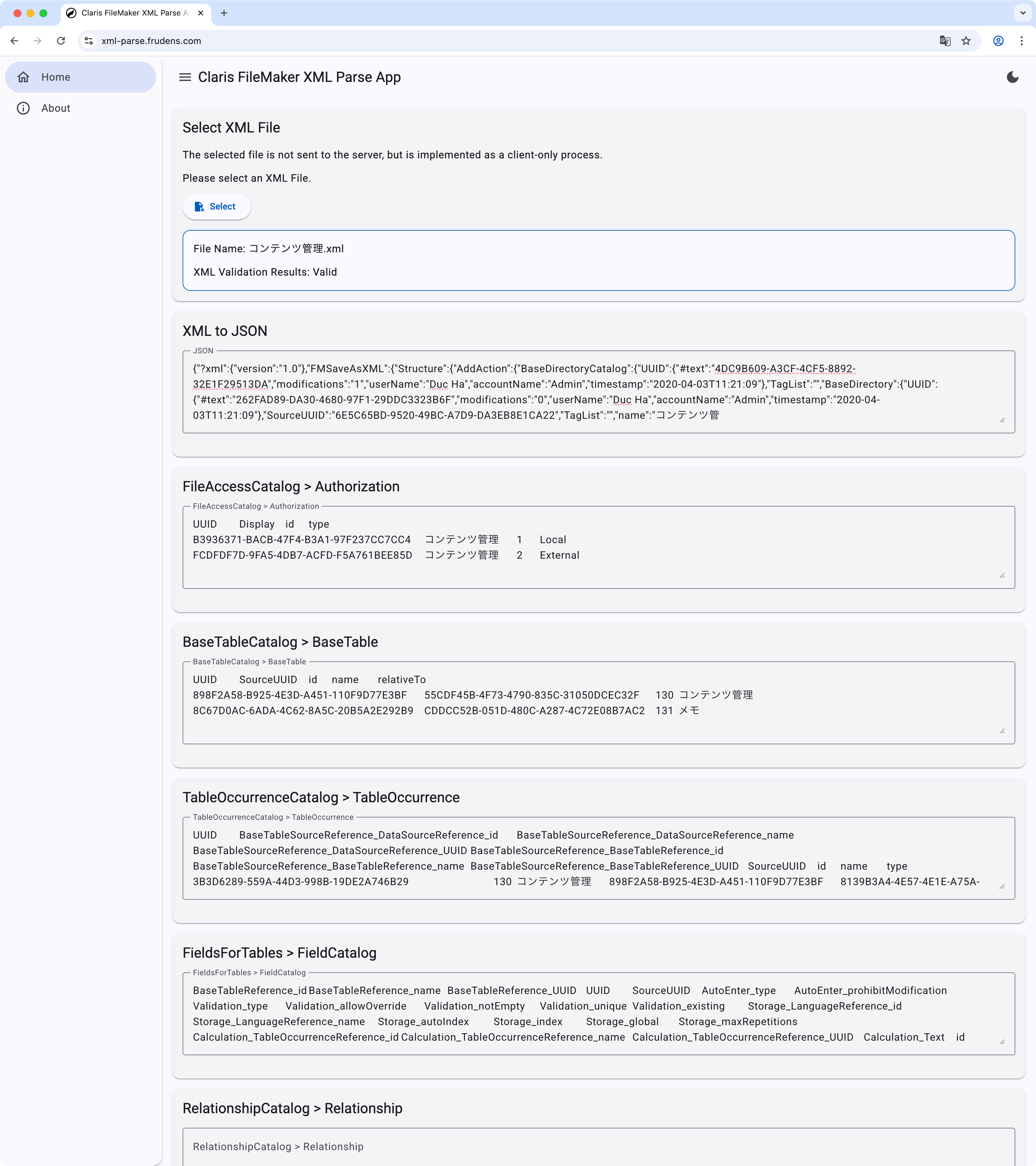This screenshot has width=1036, height=1166.
Task: Reload the page
Action: click(61, 40)
